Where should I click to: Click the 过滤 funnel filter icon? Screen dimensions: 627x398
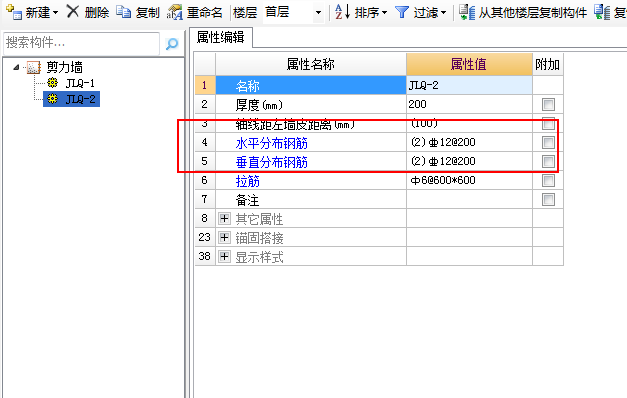pyautogui.click(x=401, y=12)
